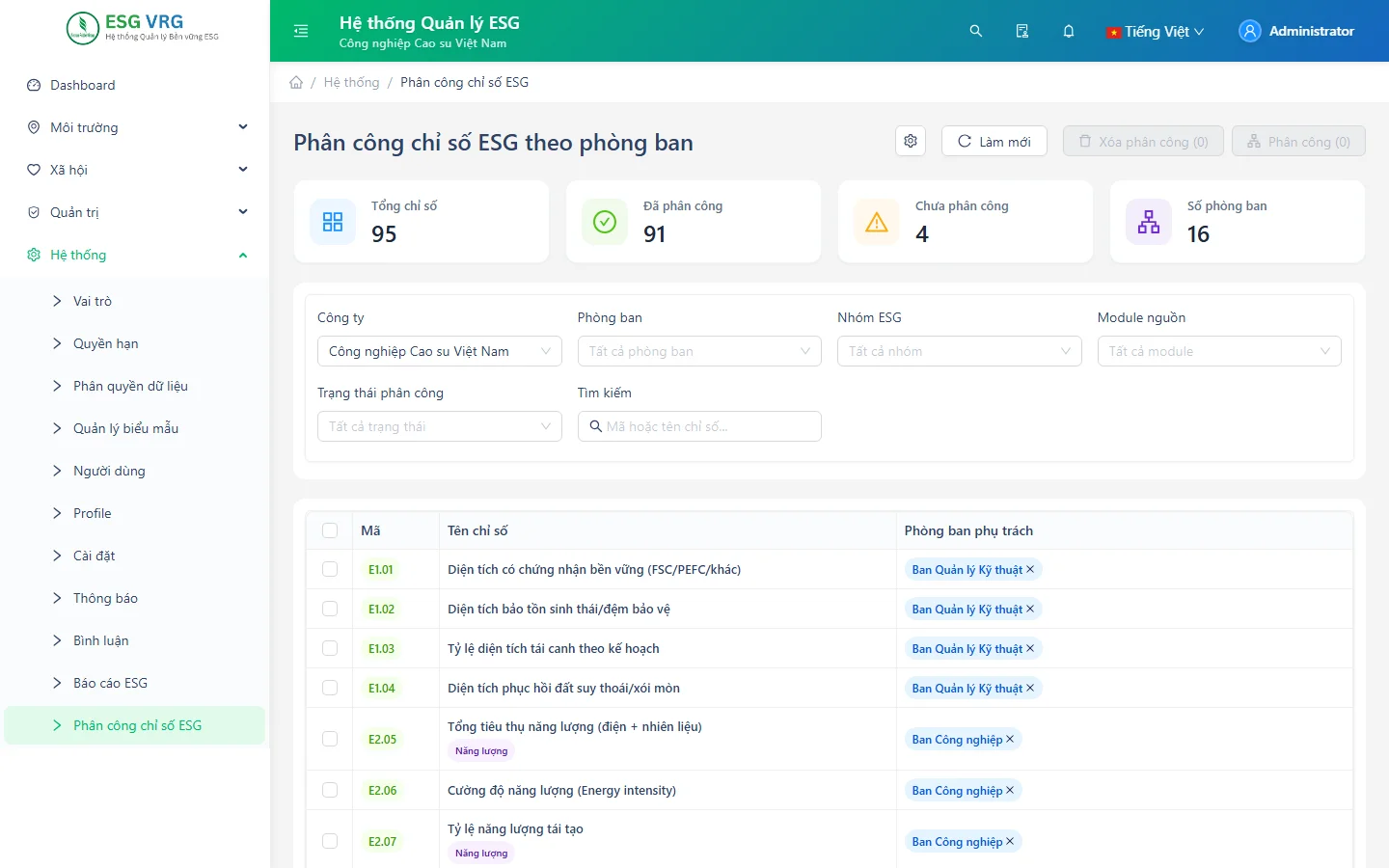Image resolution: width=1389 pixels, height=868 pixels.
Task: Click the Administrator user avatar icon
Action: tap(1250, 31)
